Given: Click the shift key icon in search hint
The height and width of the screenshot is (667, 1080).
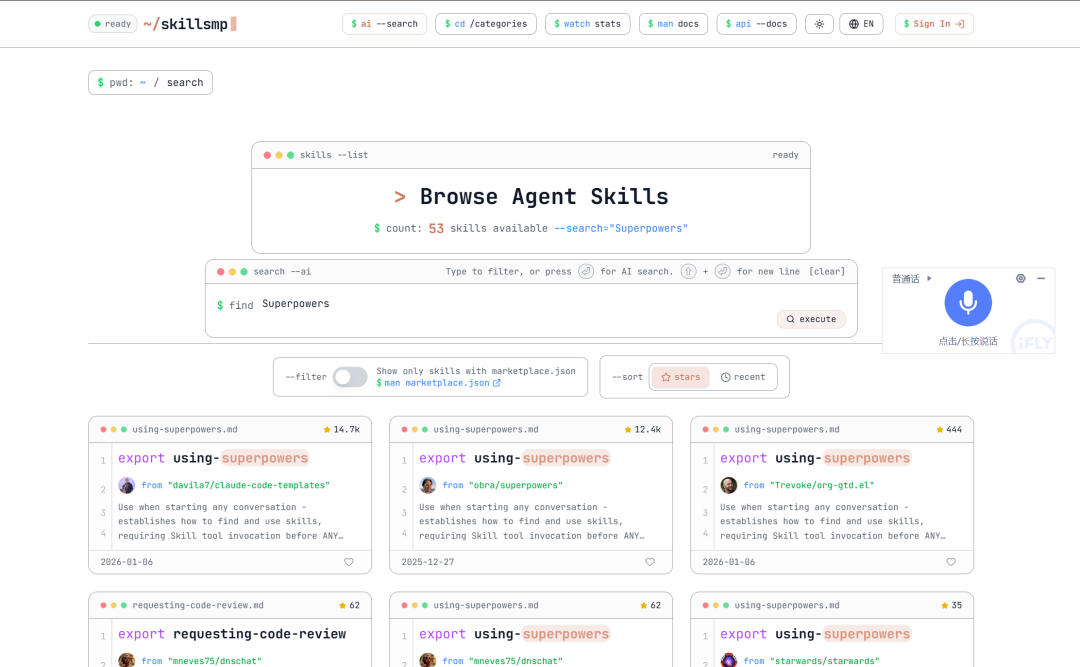Looking at the screenshot, I should point(688,271).
